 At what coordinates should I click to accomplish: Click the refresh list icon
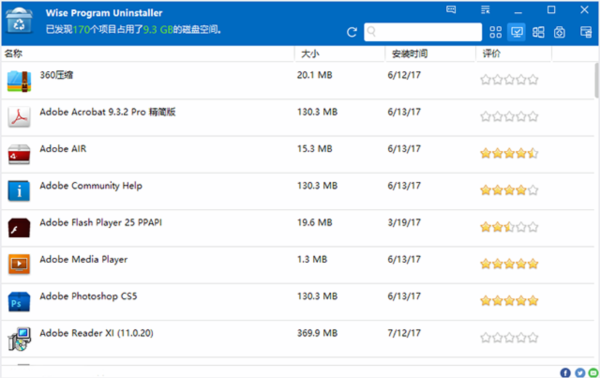click(x=352, y=32)
